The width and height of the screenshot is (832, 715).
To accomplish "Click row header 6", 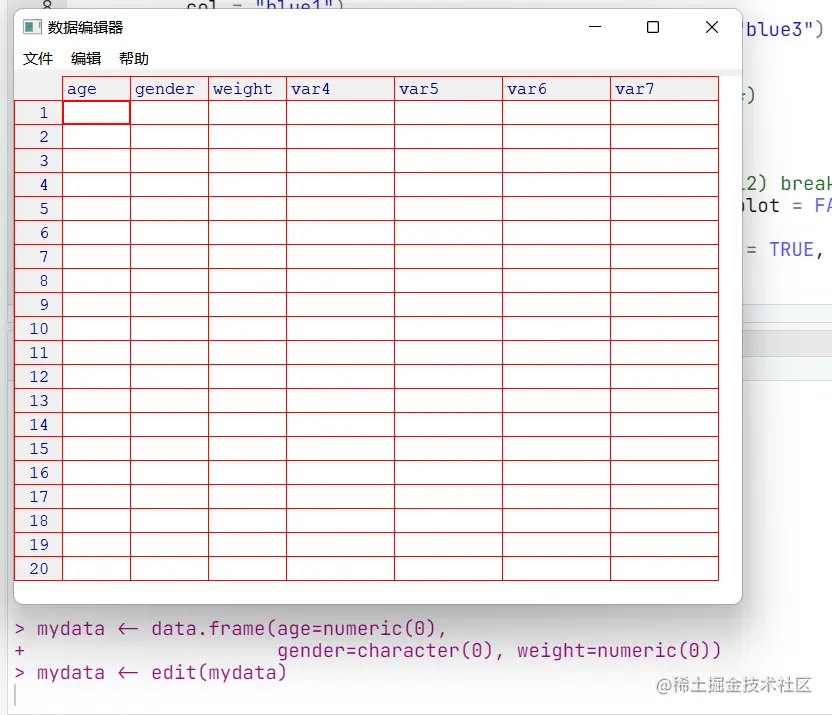I will [x=38, y=233].
